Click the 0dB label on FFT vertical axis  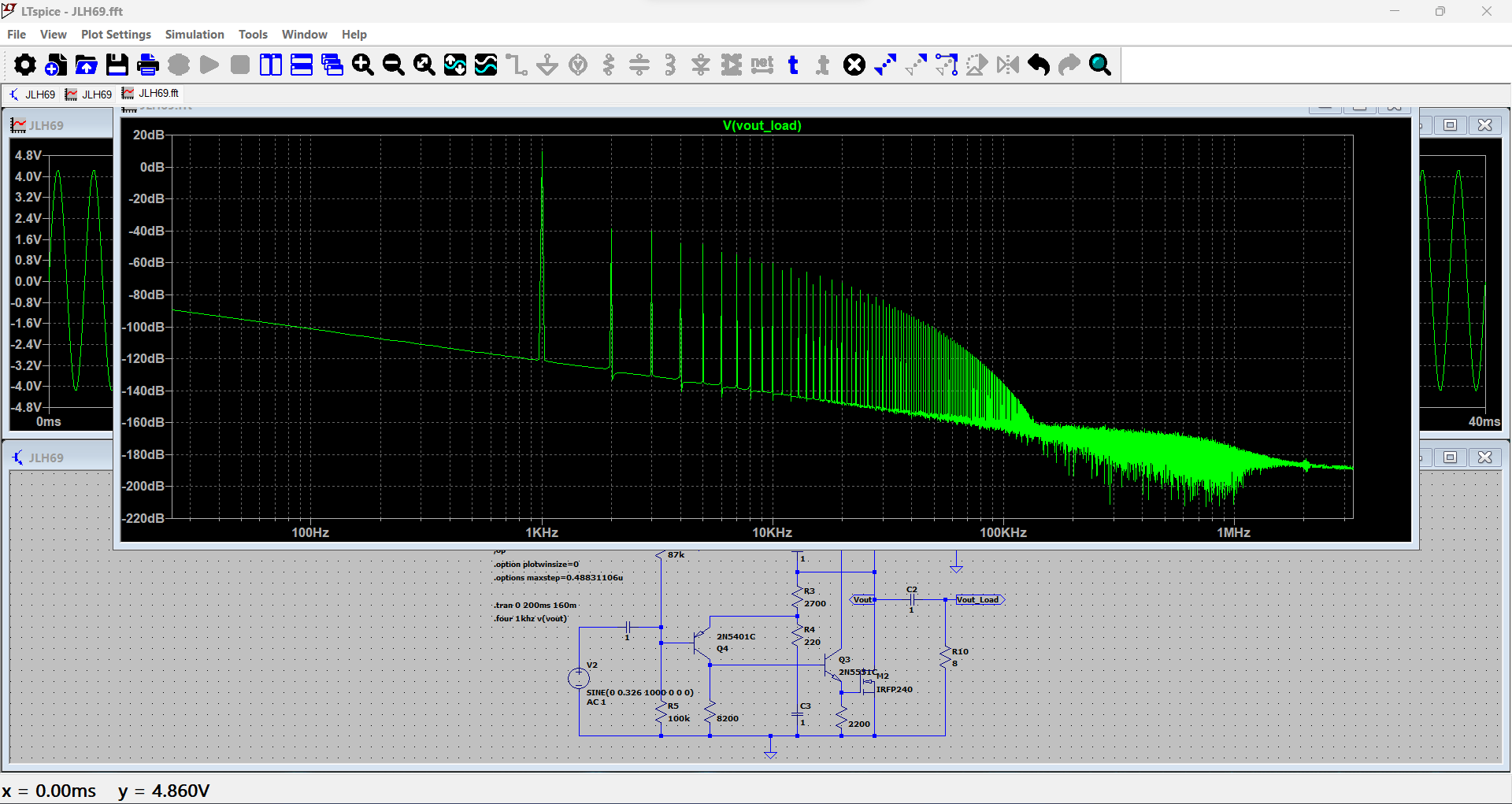[x=152, y=167]
